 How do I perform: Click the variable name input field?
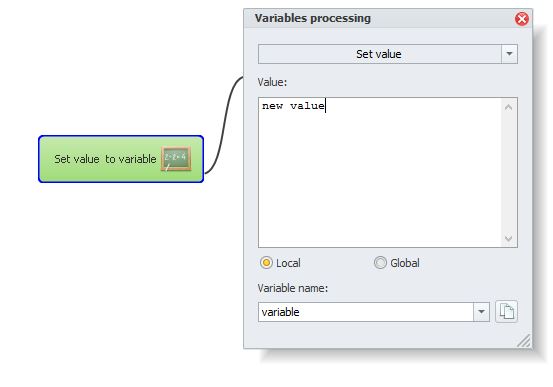(x=366, y=312)
